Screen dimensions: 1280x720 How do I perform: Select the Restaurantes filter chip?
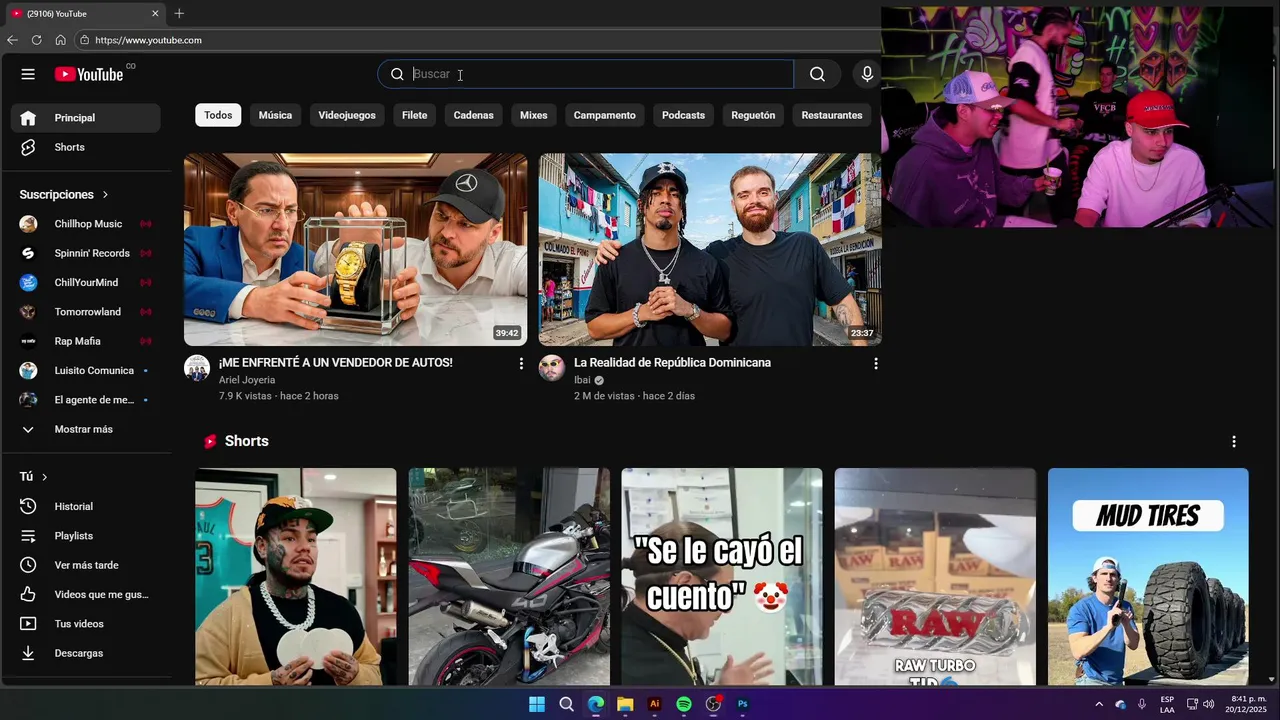click(831, 115)
